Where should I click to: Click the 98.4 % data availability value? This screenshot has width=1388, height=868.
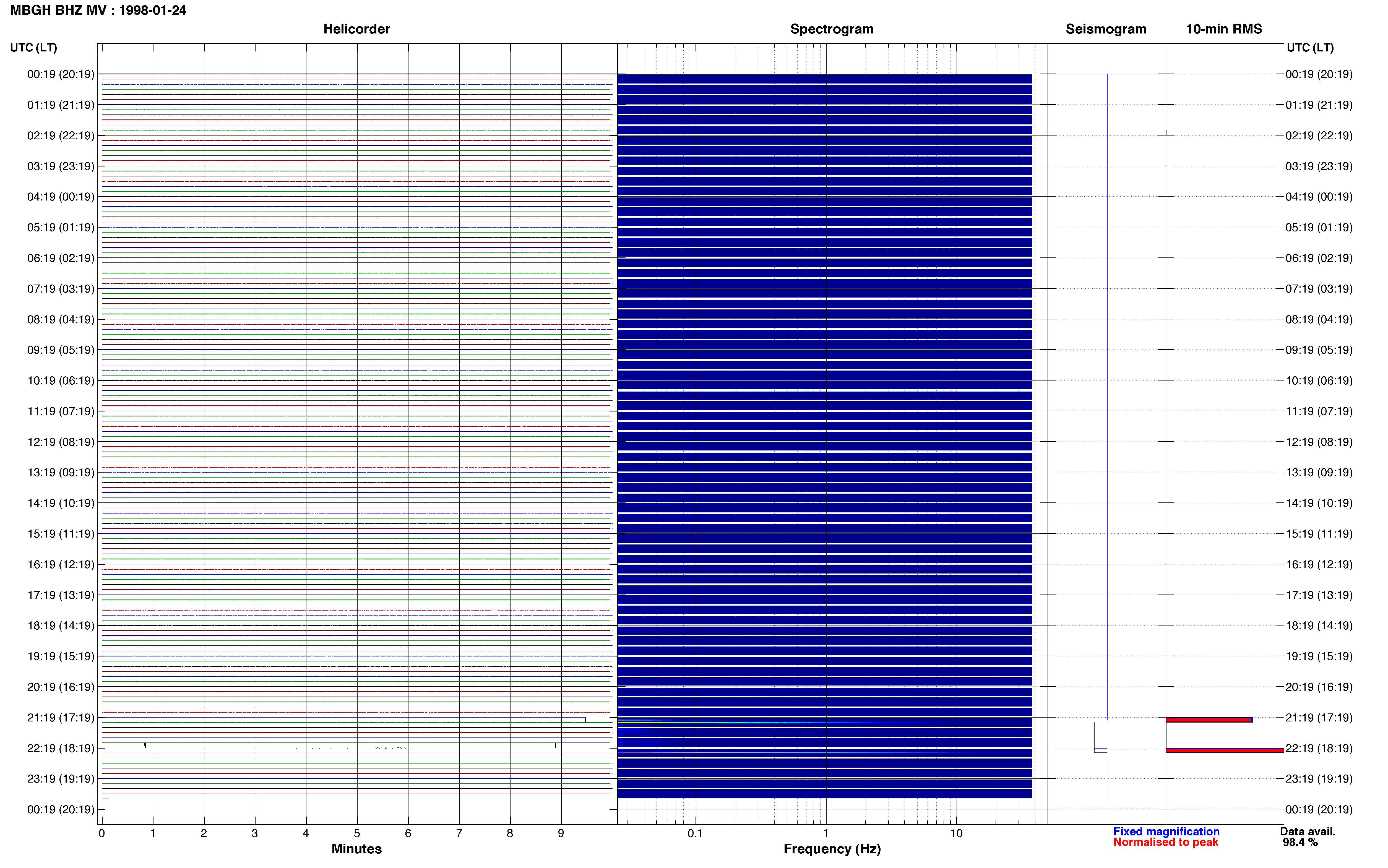1300,842
